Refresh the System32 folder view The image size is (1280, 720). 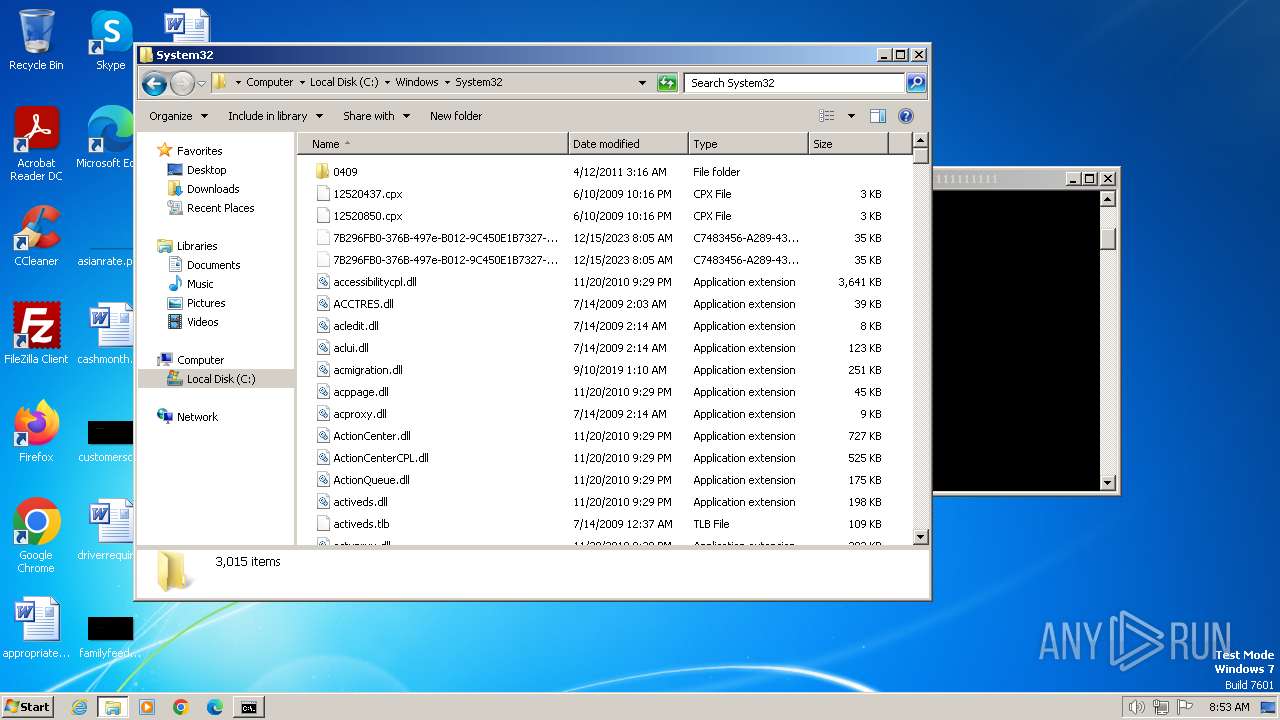coord(667,83)
